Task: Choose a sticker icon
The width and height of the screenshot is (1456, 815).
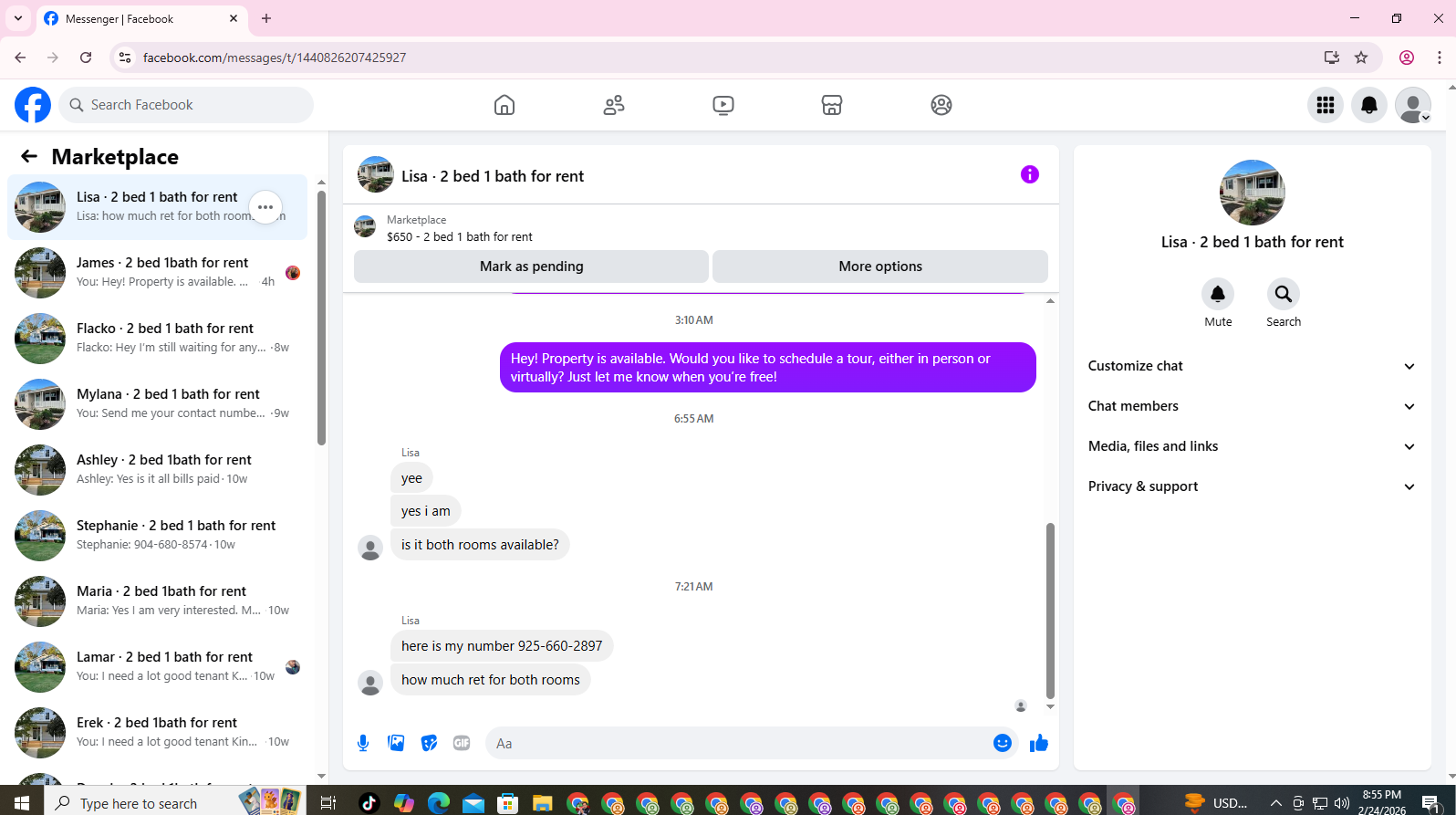Action: click(x=429, y=743)
